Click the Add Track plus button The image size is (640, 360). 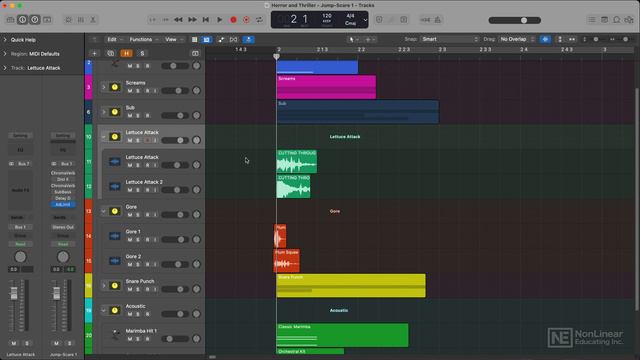(94, 53)
